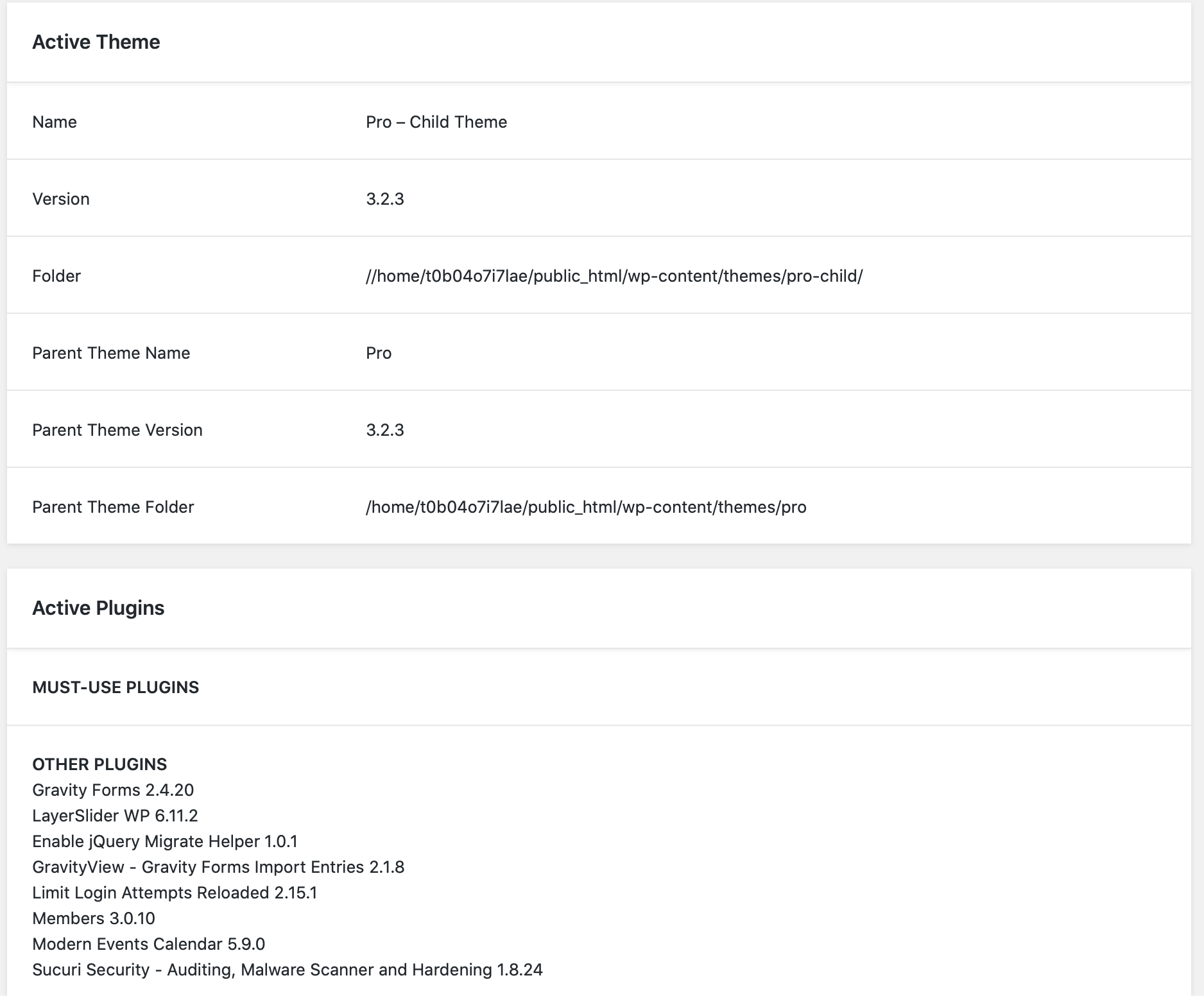Click Enable jQuery Migrate Helper entry

[165, 841]
